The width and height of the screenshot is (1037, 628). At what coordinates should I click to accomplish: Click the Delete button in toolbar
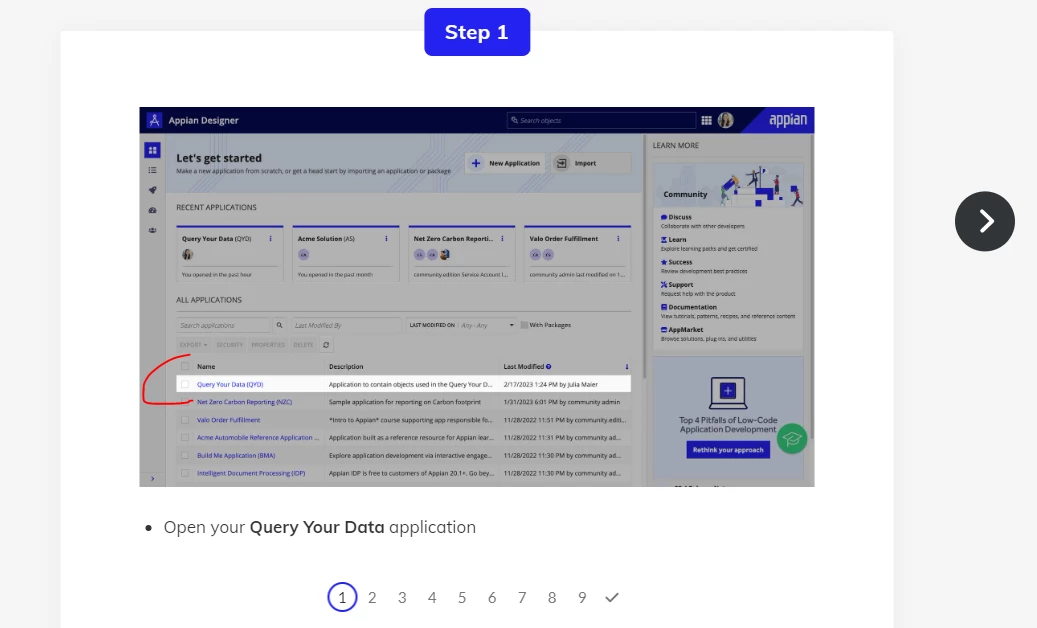coord(304,344)
